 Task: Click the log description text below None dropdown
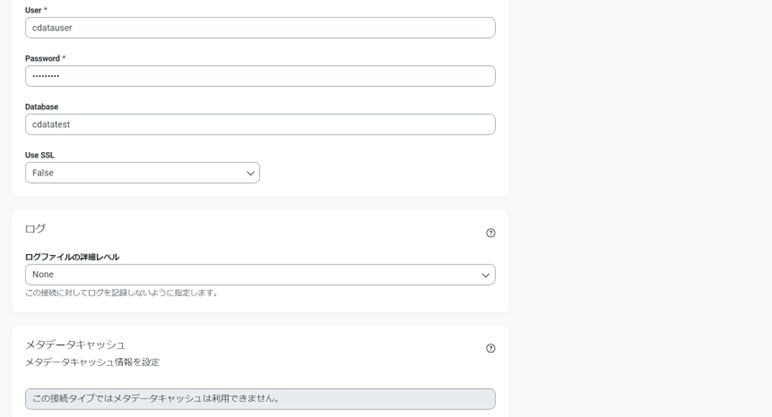122,293
